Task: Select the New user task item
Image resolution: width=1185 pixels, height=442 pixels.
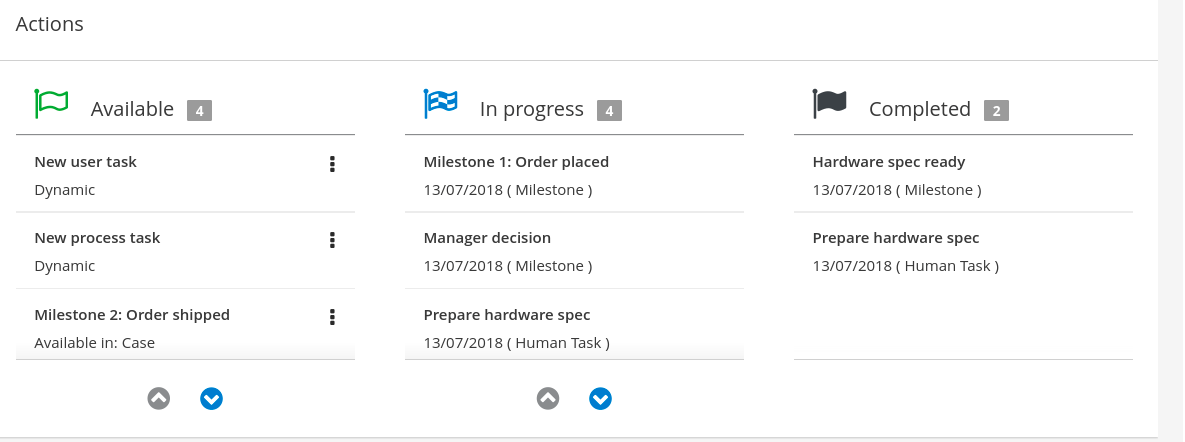Action: (x=86, y=162)
